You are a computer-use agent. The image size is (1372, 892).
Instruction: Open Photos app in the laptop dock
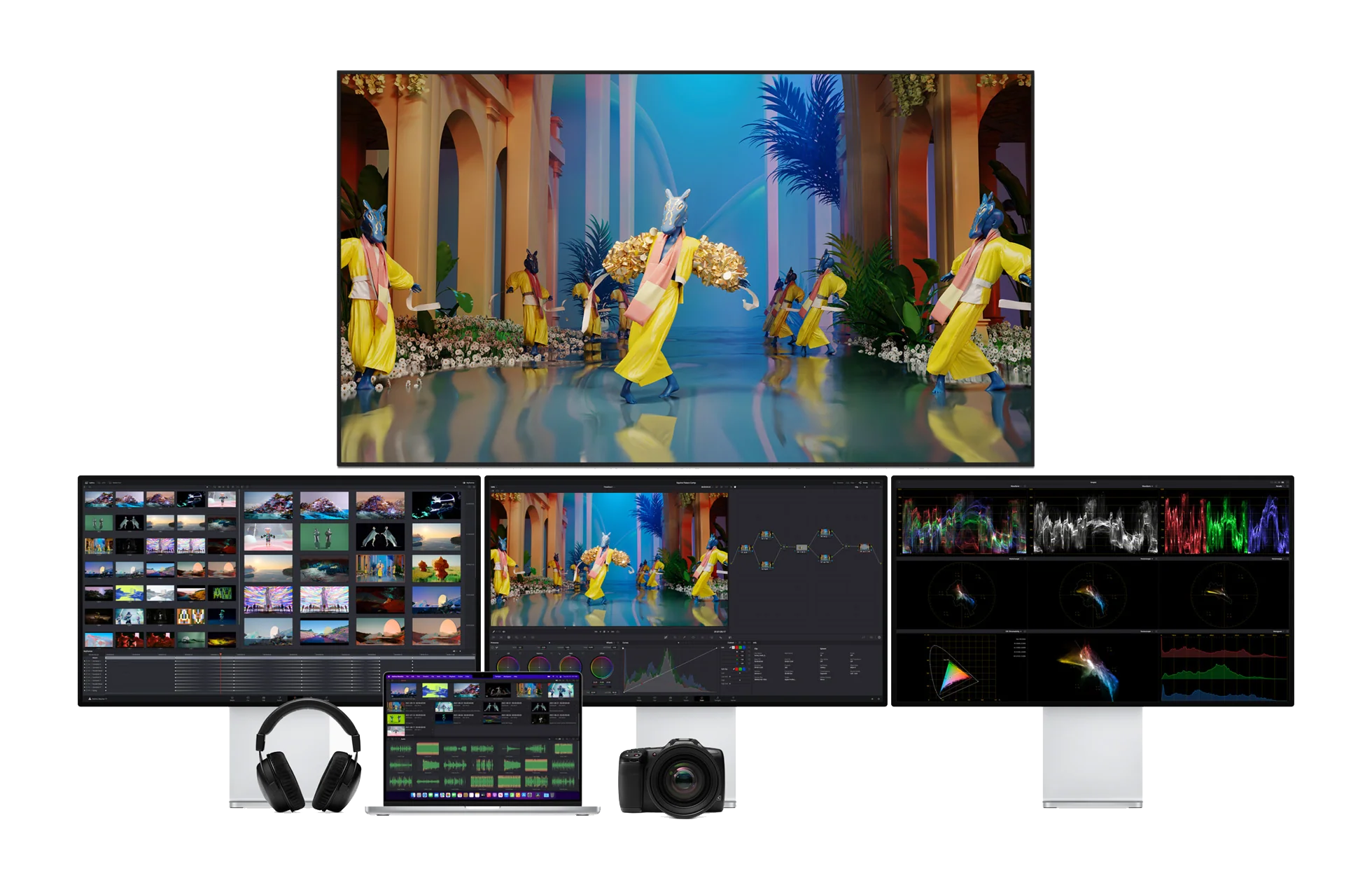tap(448, 795)
